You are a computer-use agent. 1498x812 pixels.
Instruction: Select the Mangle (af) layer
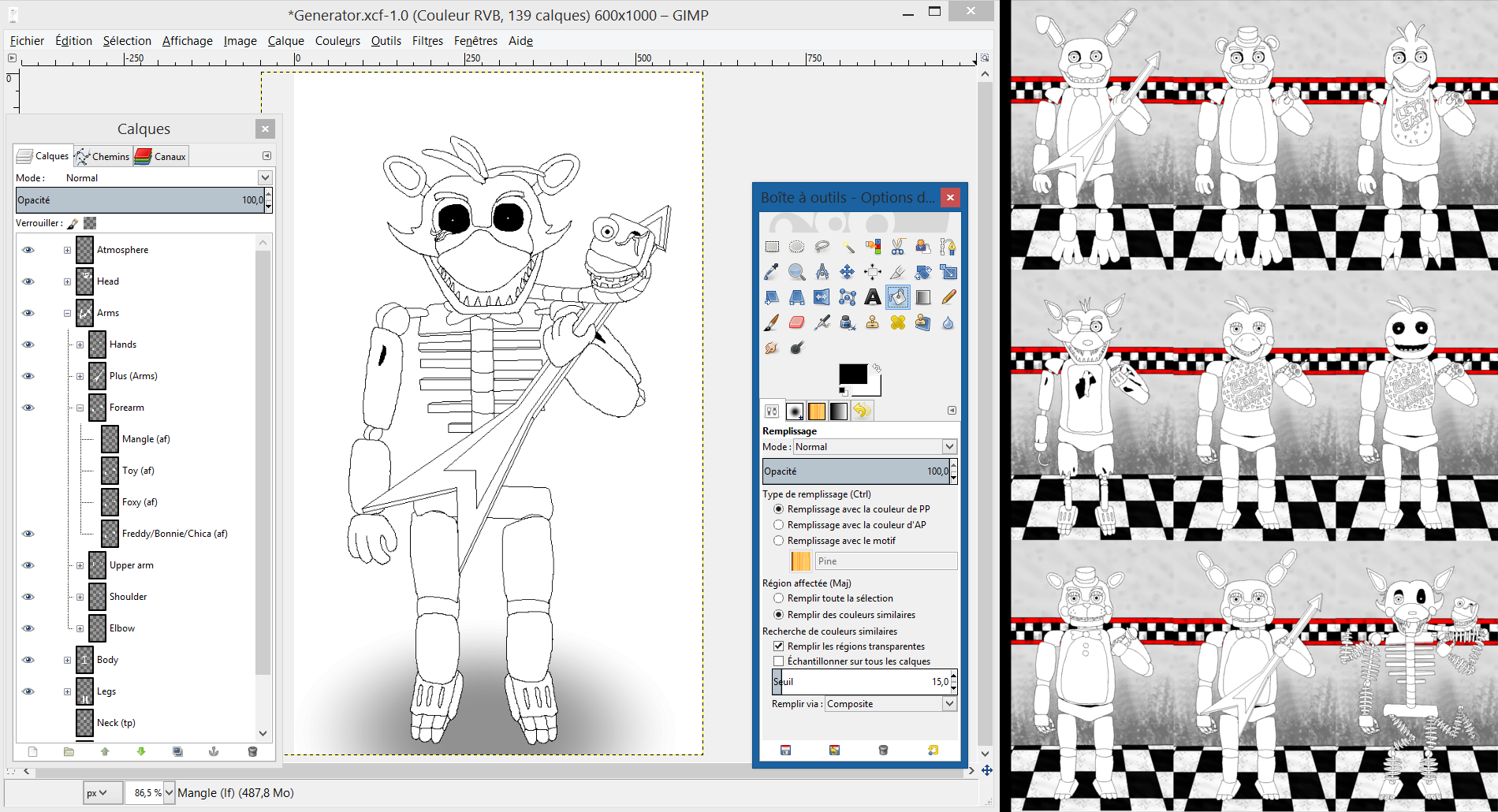tap(146, 439)
